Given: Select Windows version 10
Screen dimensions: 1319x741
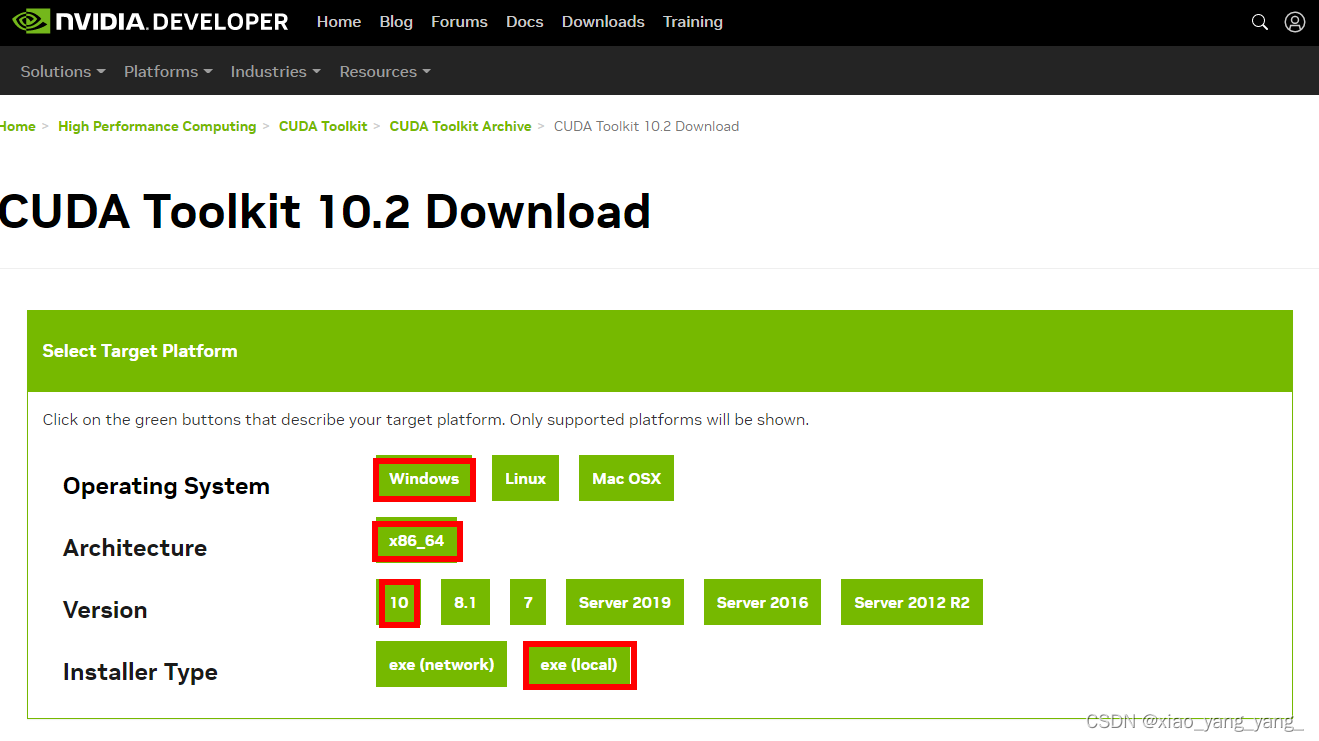Looking at the screenshot, I should [399, 603].
